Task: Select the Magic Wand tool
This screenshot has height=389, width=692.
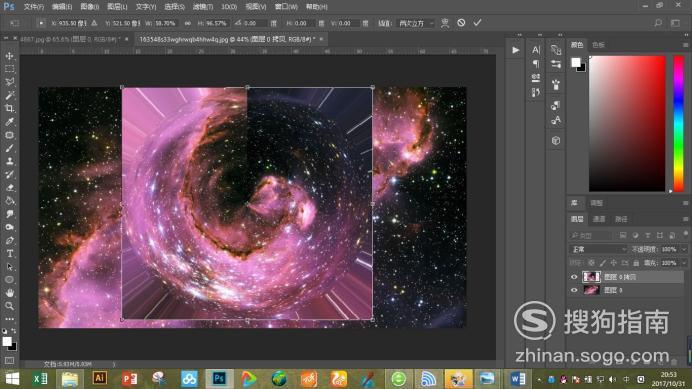Action: point(9,95)
